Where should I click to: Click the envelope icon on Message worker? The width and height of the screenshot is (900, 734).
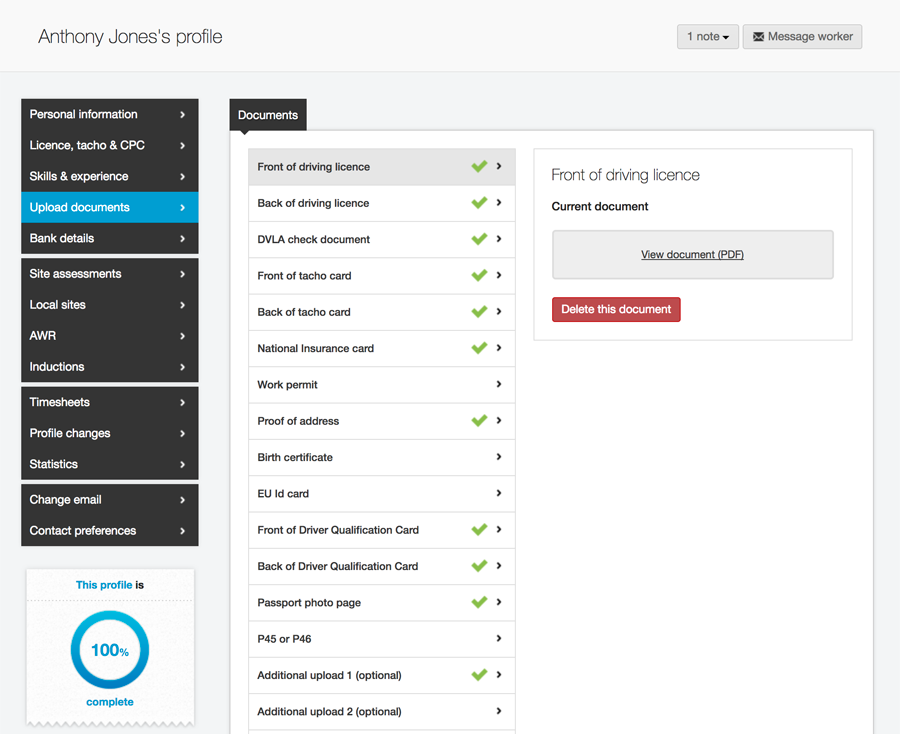[758, 37]
